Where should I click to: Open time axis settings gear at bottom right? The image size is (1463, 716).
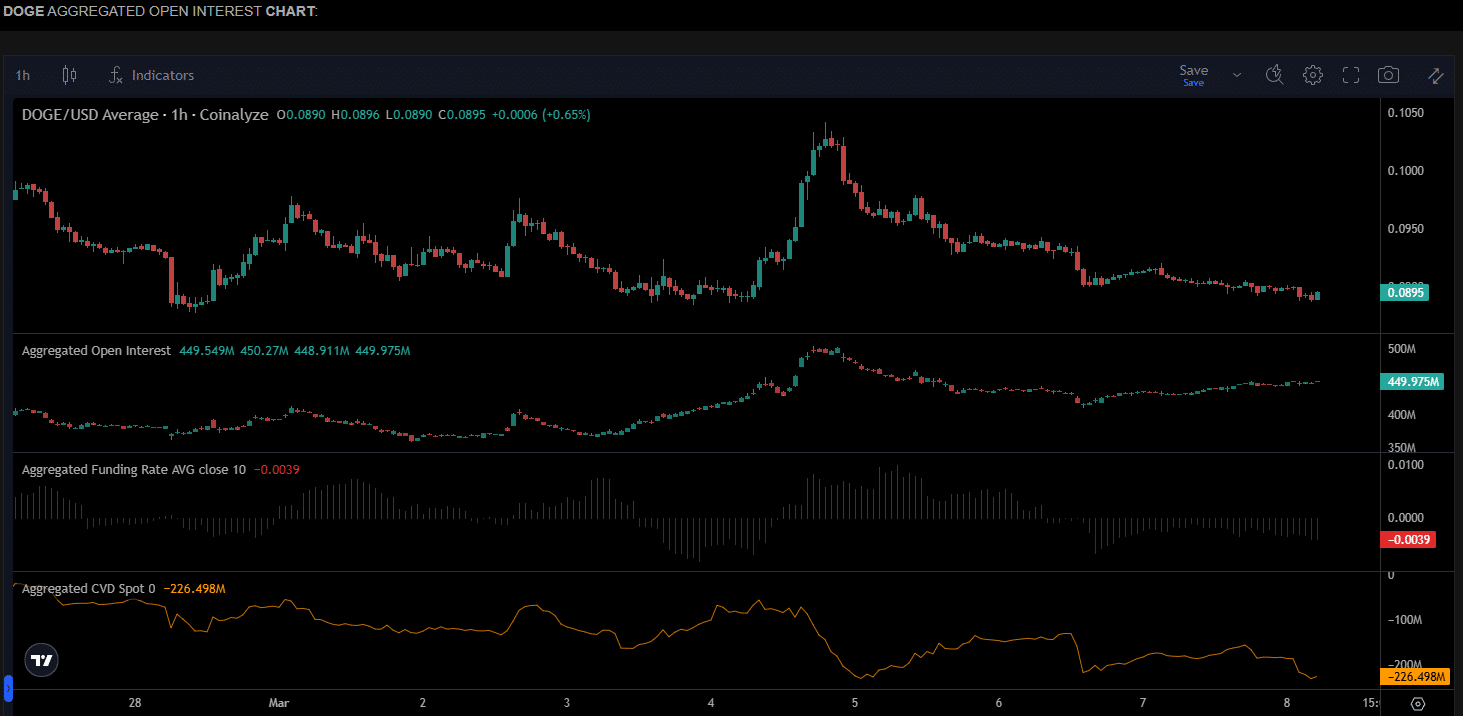tap(1417, 704)
